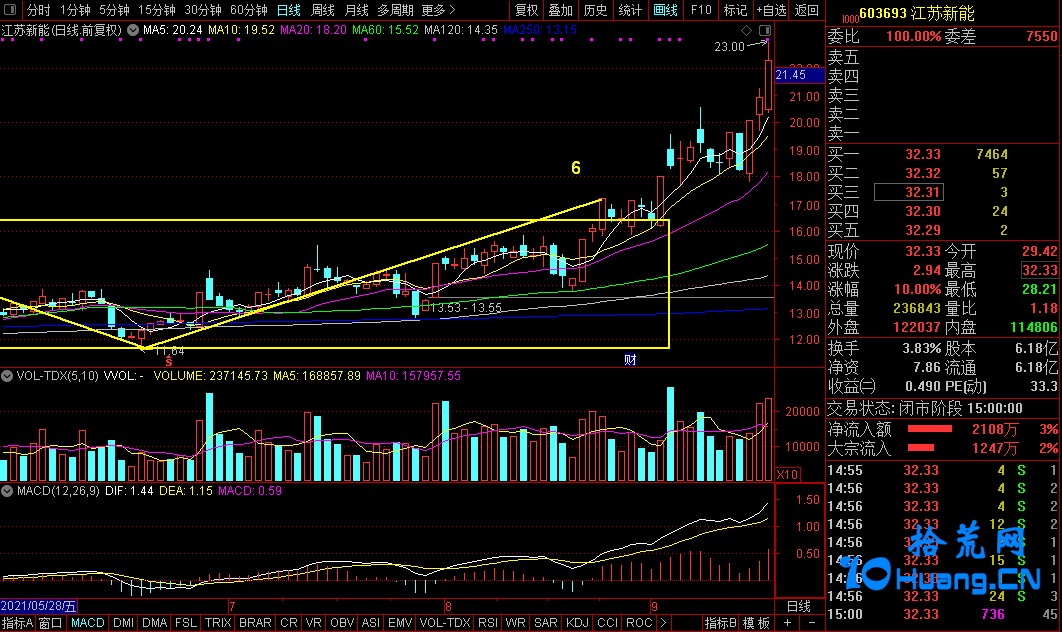Image resolution: width=1062 pixels, height=632 pixels.
Task: Select the KDJ indicator tab
Action: pos(577,623)
